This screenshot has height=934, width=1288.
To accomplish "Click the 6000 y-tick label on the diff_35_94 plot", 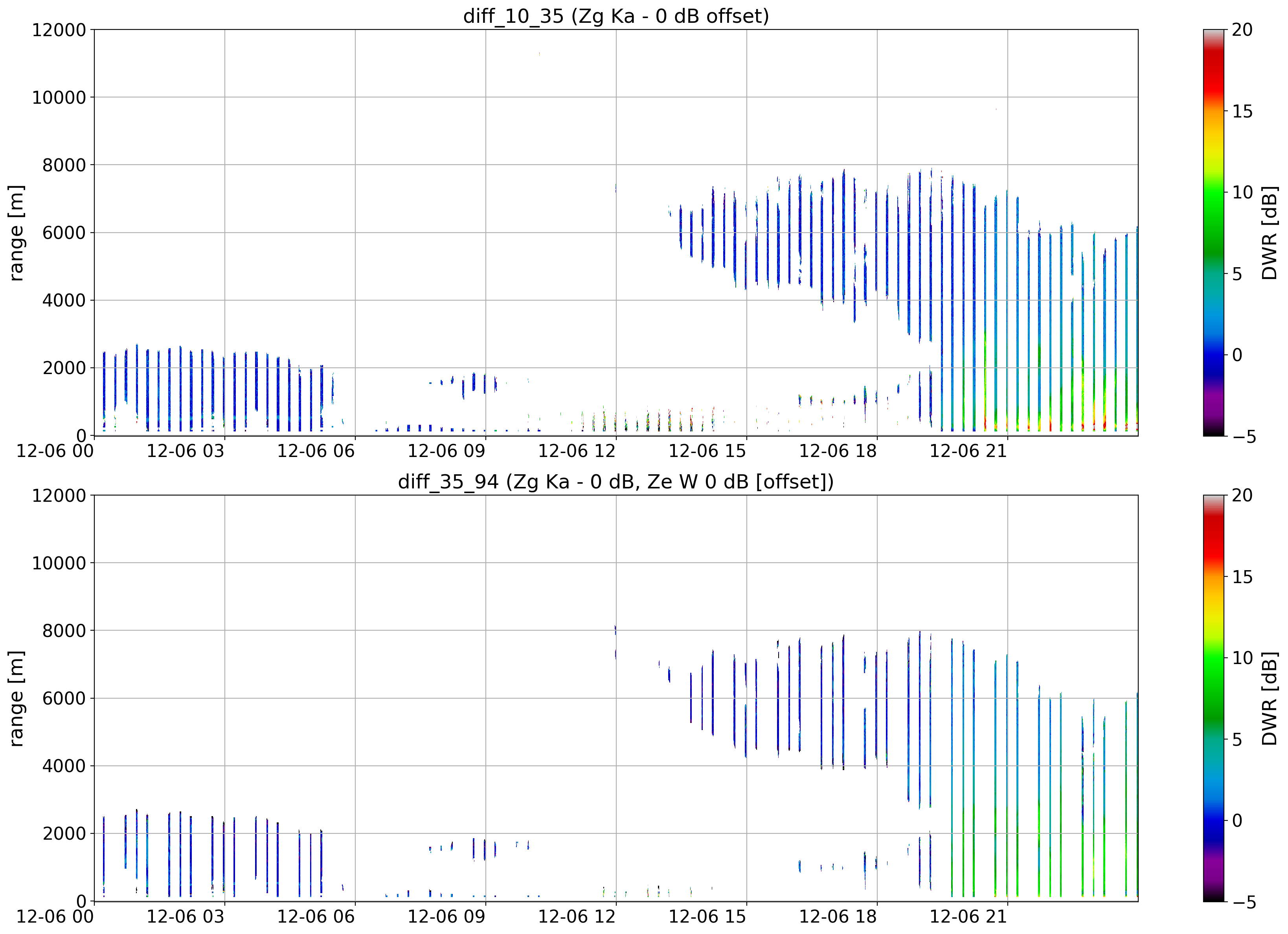I will pos(64,698).
